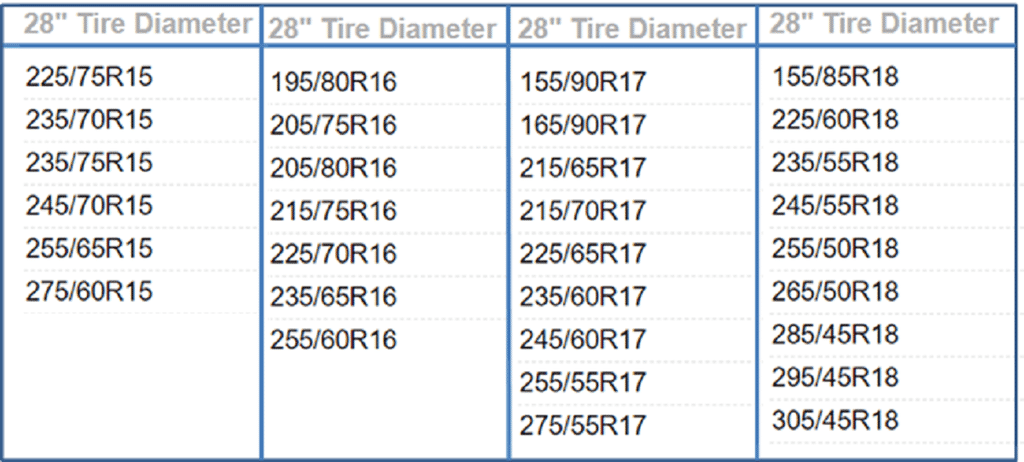The width and height of the screenshot is (1024, 462).
Task: Select the 275/60R15 tire size
Action: [89, 292]
